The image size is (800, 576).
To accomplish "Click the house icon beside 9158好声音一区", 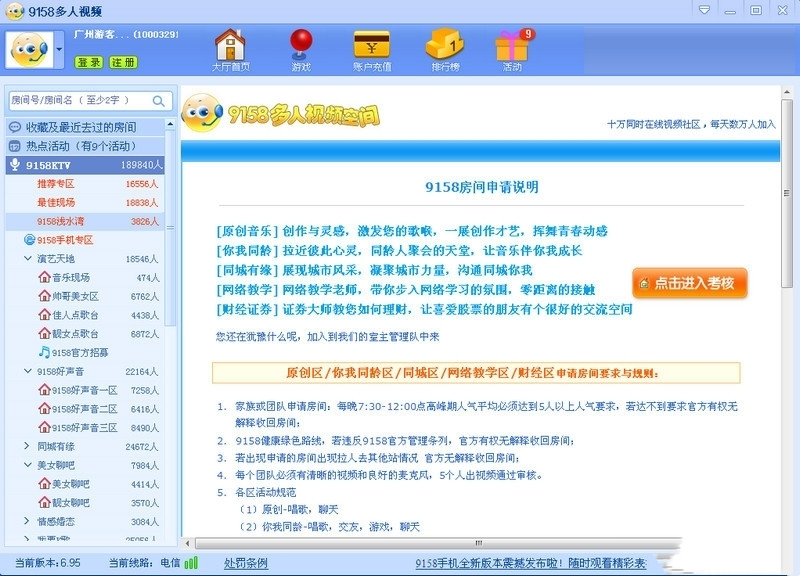I will pos(44,390).
